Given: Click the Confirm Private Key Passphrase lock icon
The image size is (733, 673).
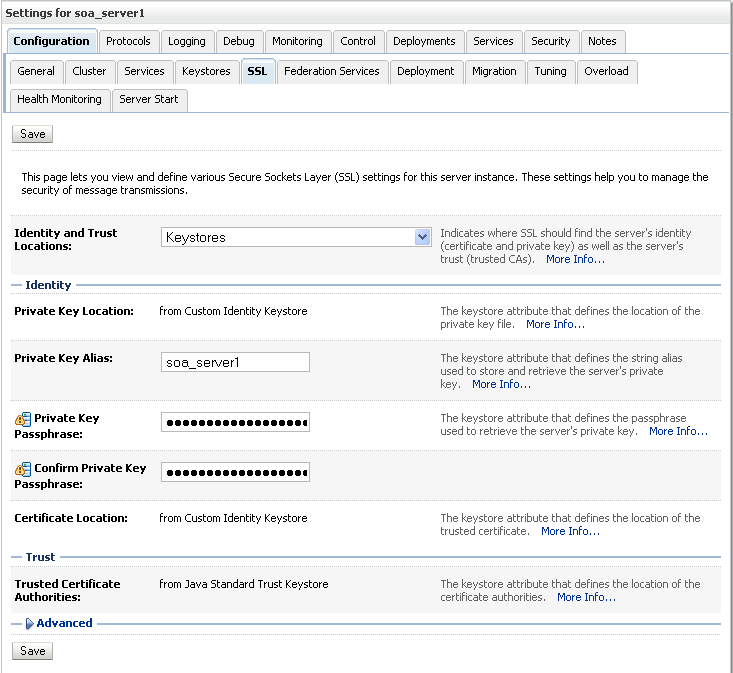Looking at the screenshot, I should (23, 469).
